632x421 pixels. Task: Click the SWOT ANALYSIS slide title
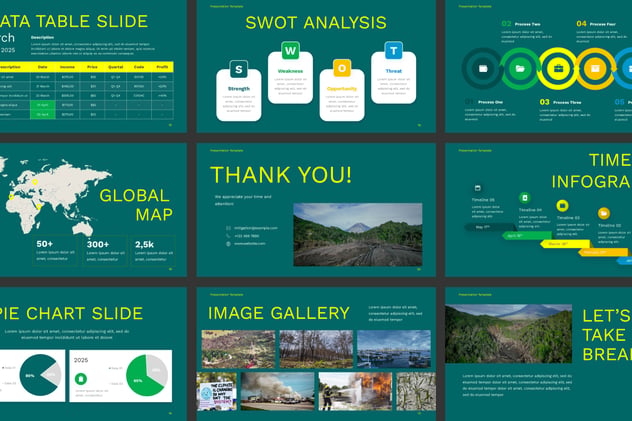click(x=316, y=23)
